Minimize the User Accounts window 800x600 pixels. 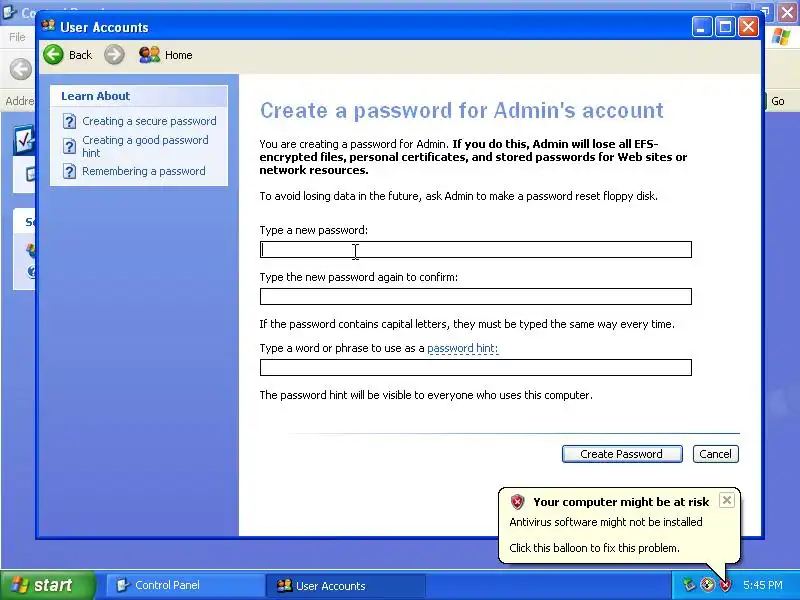(x=702, y=27)
